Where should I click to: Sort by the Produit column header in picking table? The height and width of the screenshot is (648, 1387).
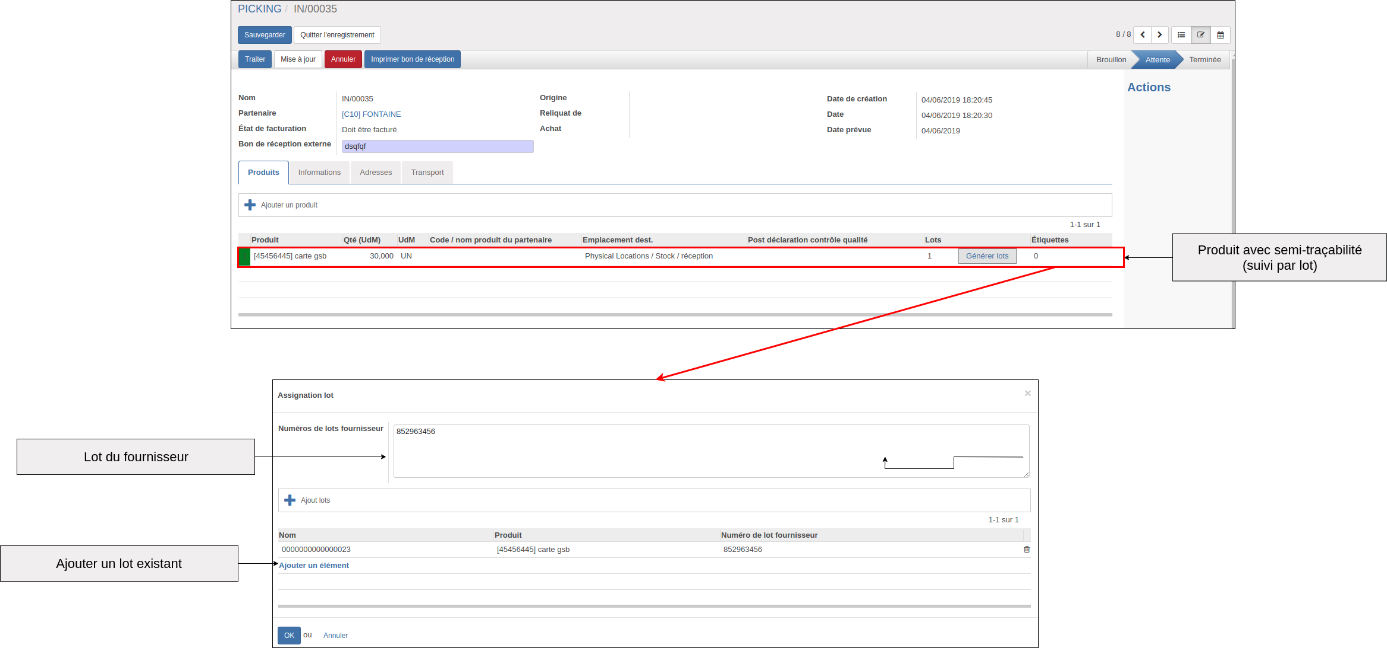click(x=265, y=240)
